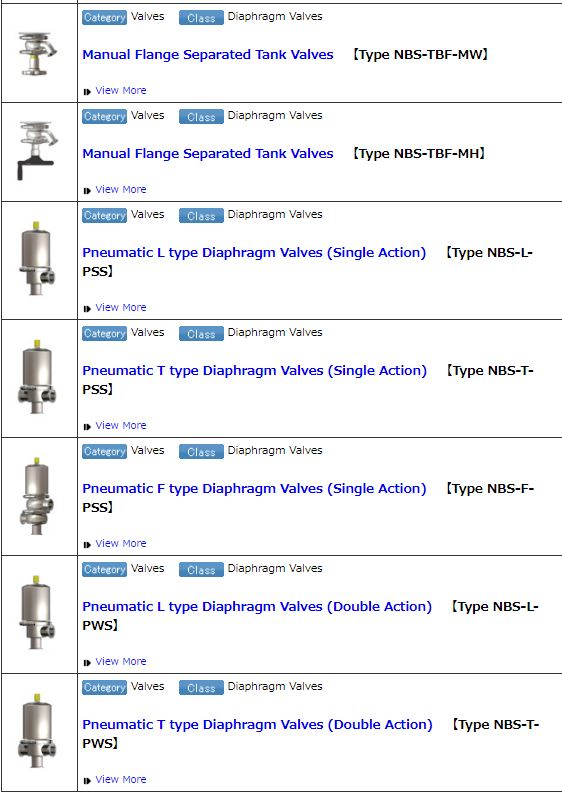Open Manual Flange Separated Tank Valves NBS-TBF-MH link
The width and height of the screenshot is (562, 792).
tap(208, 154)
